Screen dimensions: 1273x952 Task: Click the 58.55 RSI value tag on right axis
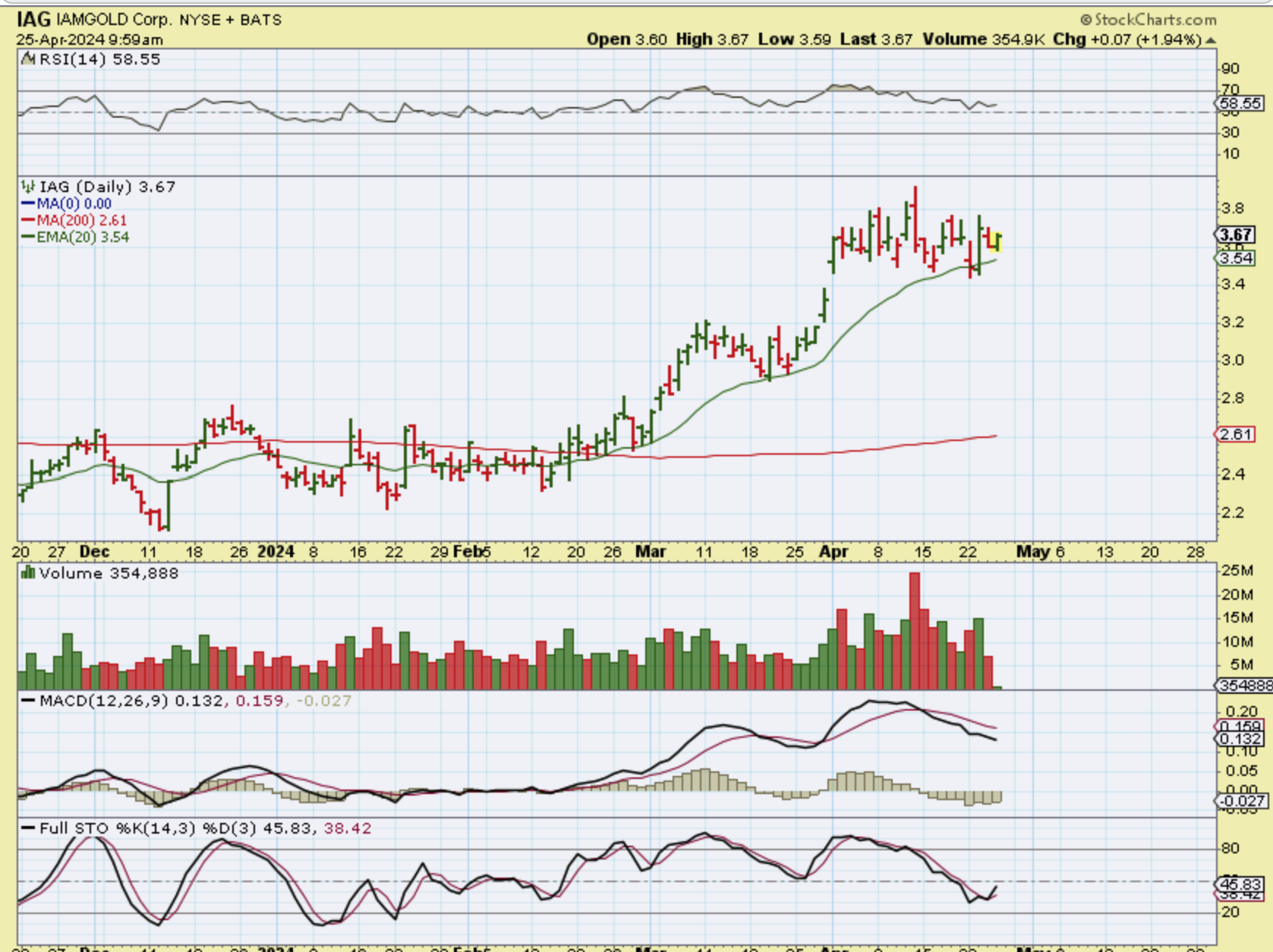[1241, 103]
